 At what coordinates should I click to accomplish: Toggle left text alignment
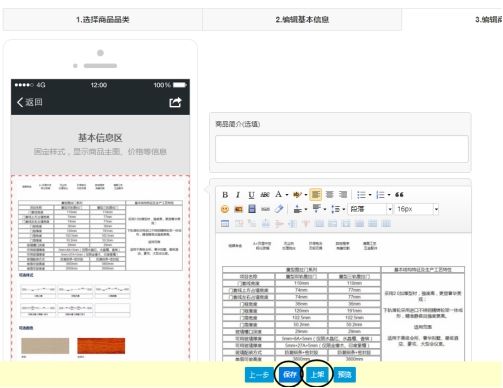(316, 194)
